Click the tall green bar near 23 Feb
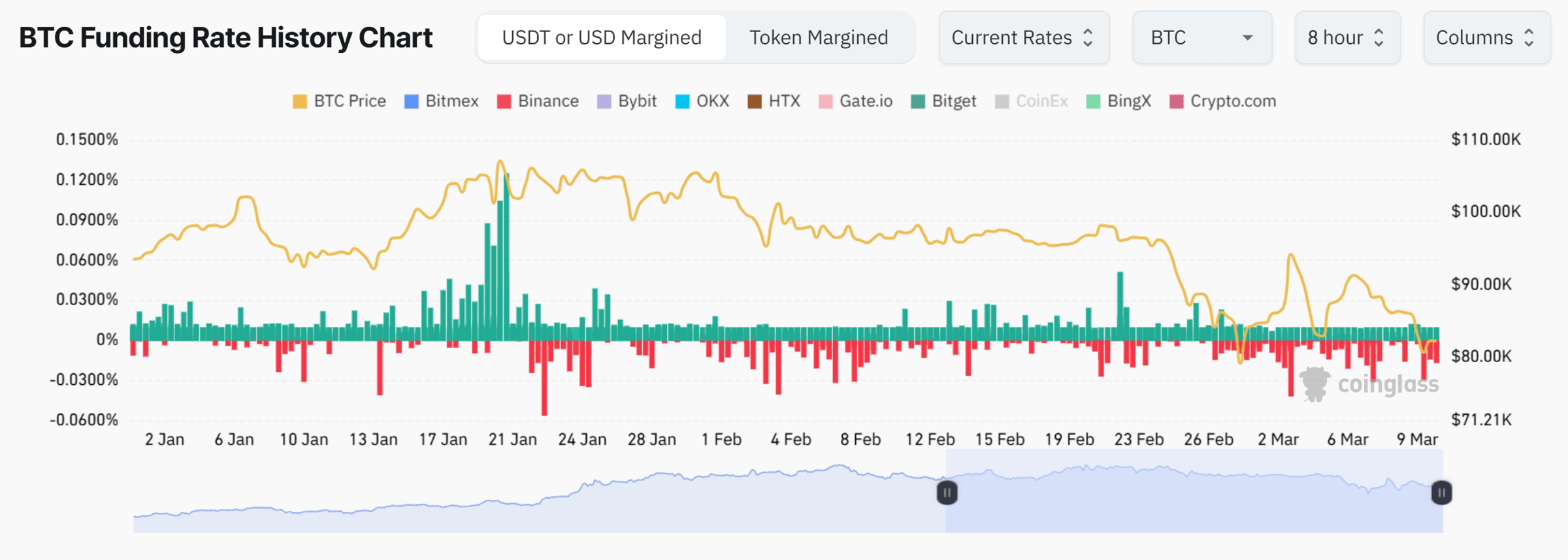The image size is (1568, 560). [1120, 306]
